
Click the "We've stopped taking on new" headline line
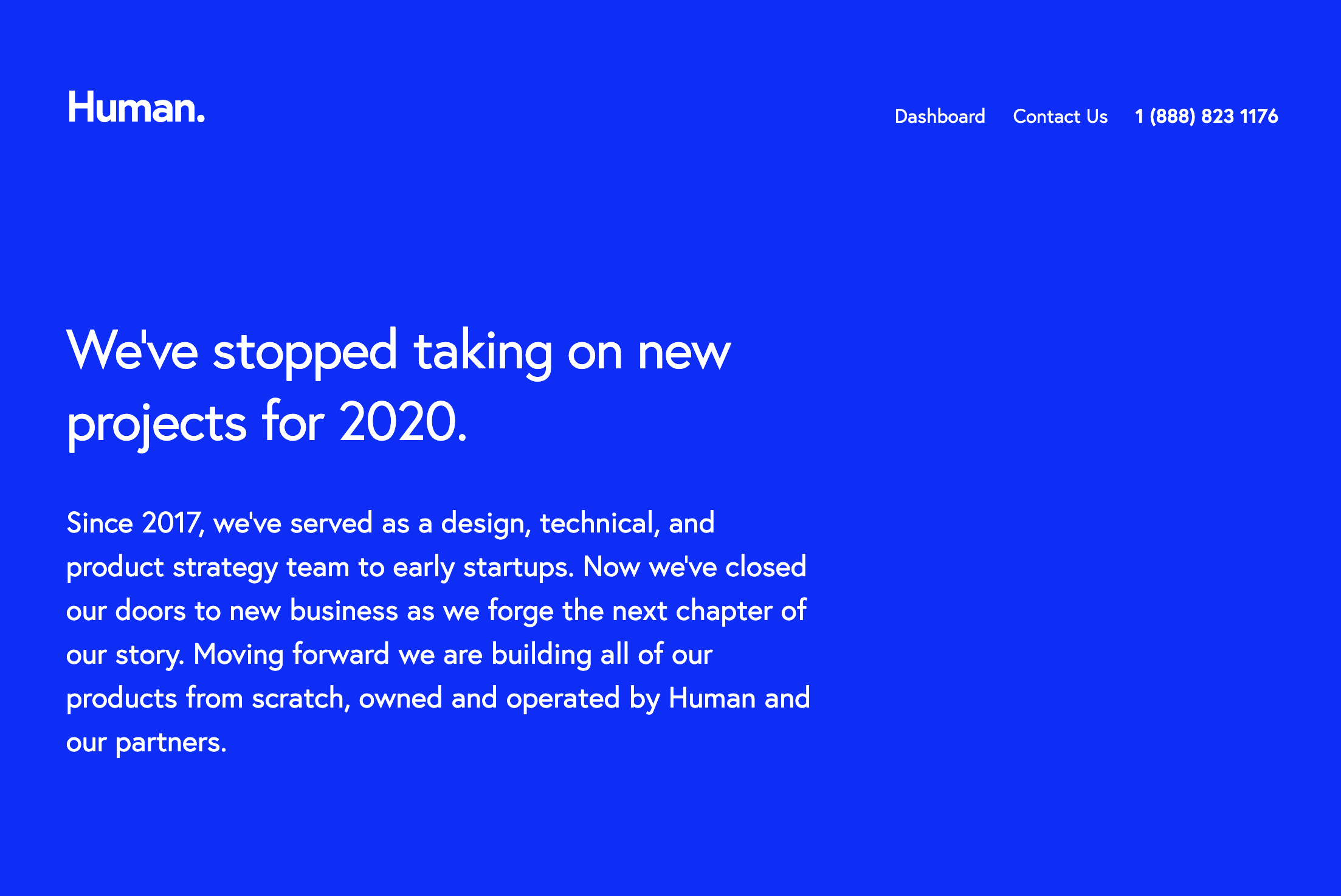399,351
